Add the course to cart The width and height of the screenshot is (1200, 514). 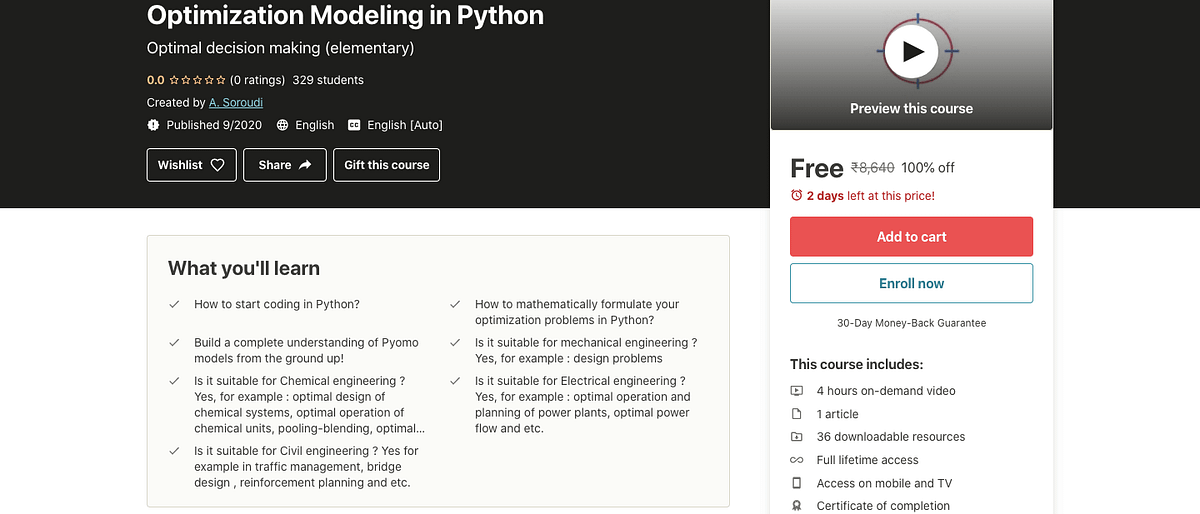(911, 237)
